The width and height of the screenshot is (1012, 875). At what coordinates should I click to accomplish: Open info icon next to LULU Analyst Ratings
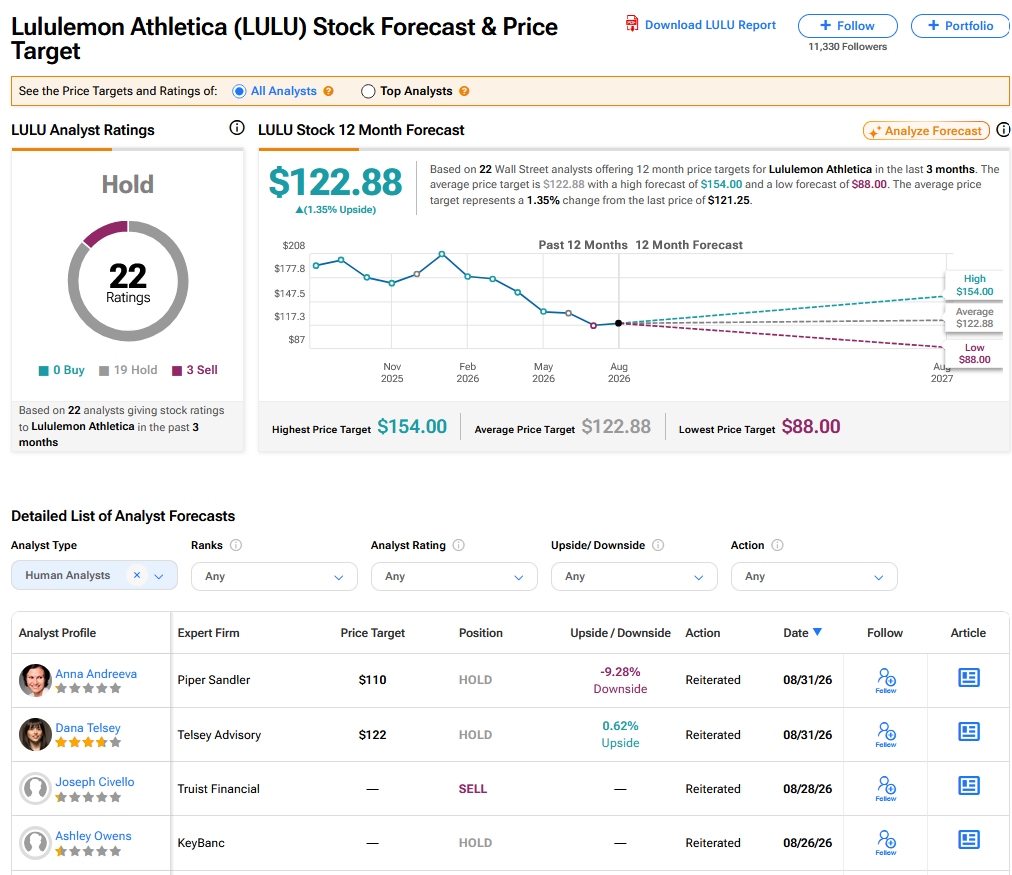pyautogui.click(x=237, y=128)
